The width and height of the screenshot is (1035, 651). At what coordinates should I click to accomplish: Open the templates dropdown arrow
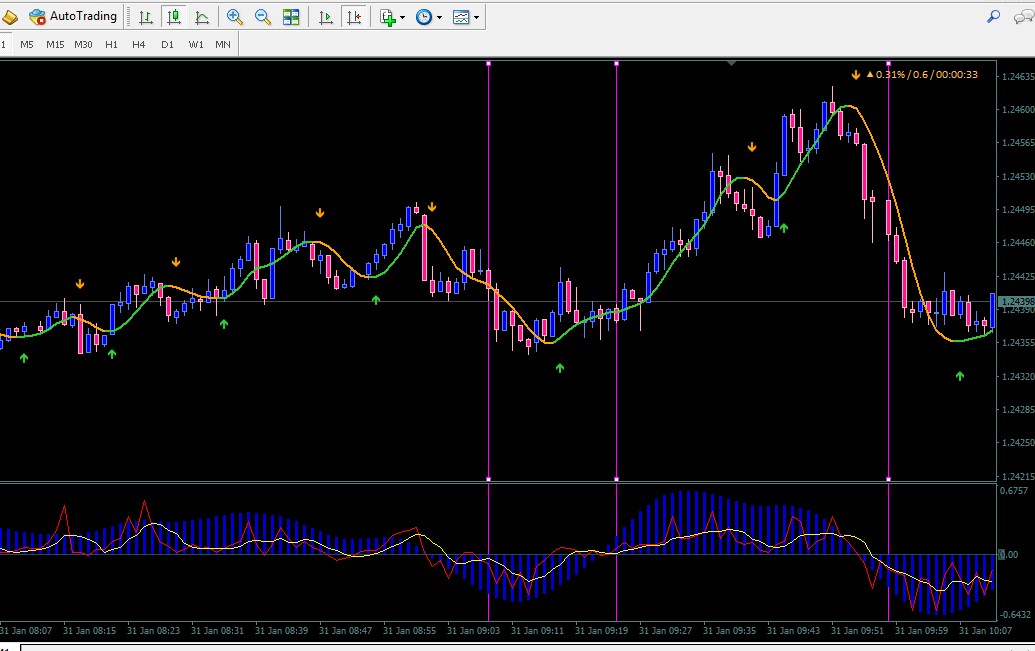click(477, 18)
